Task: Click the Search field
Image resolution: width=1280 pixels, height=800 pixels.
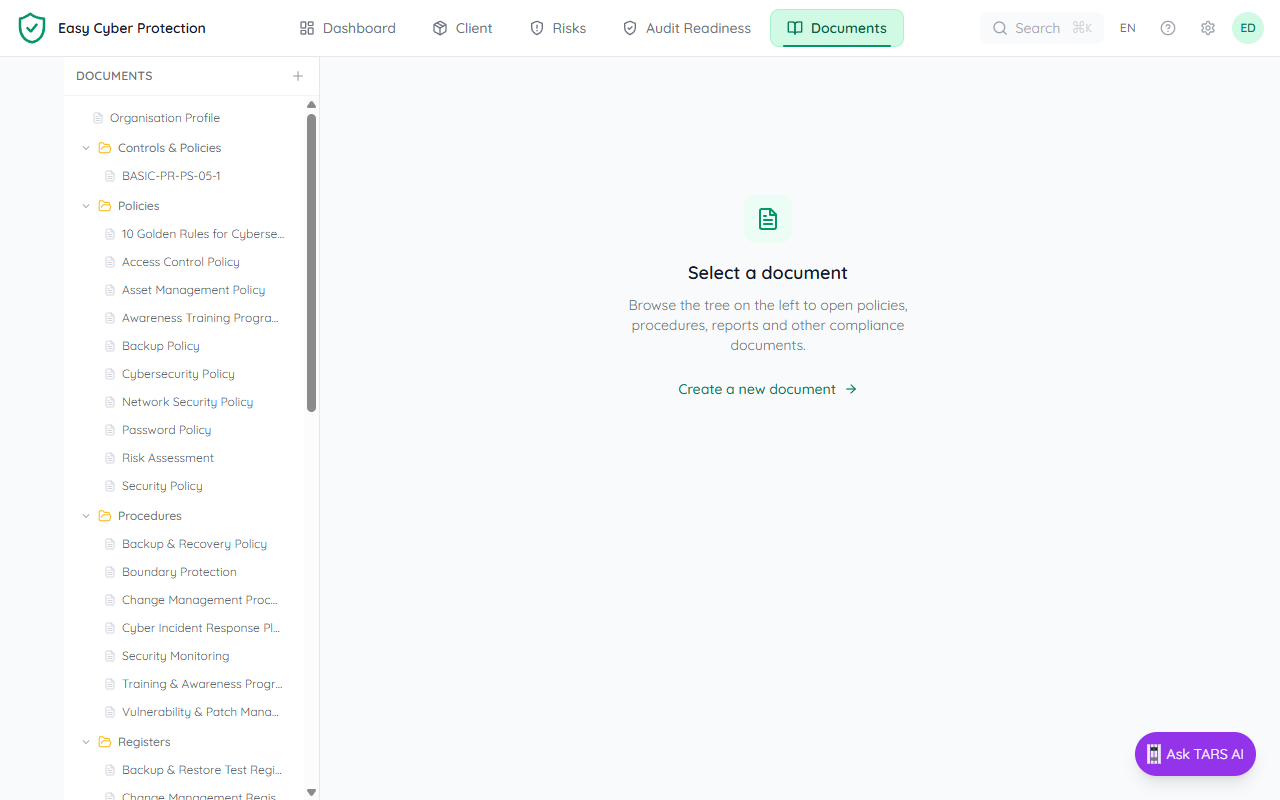Action: pos(1042,28)
